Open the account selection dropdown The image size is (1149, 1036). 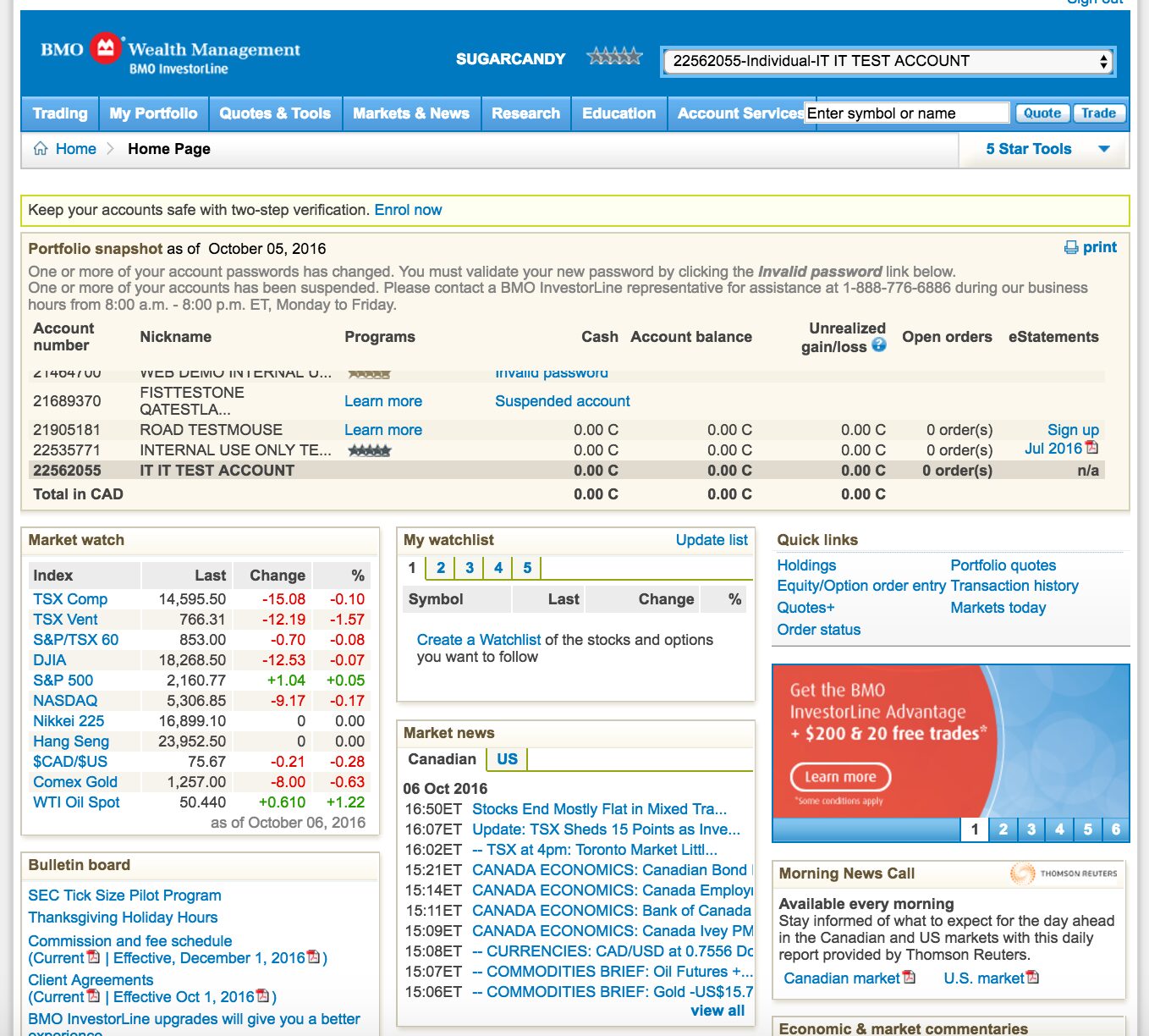click(888, 61)
